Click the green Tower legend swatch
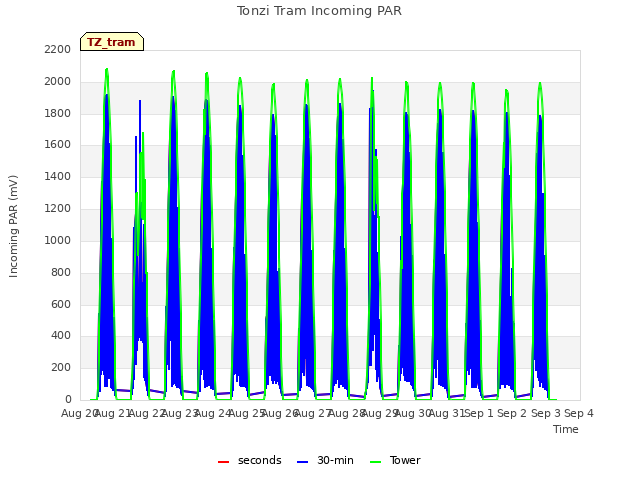 click(375, 462)
